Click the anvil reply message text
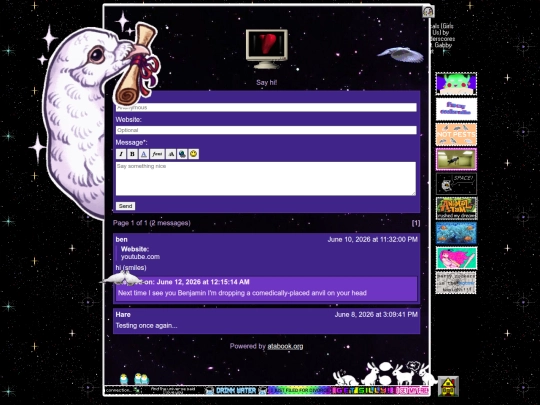Viewport: 540px width, 405px height. click(x=242, y=293)
